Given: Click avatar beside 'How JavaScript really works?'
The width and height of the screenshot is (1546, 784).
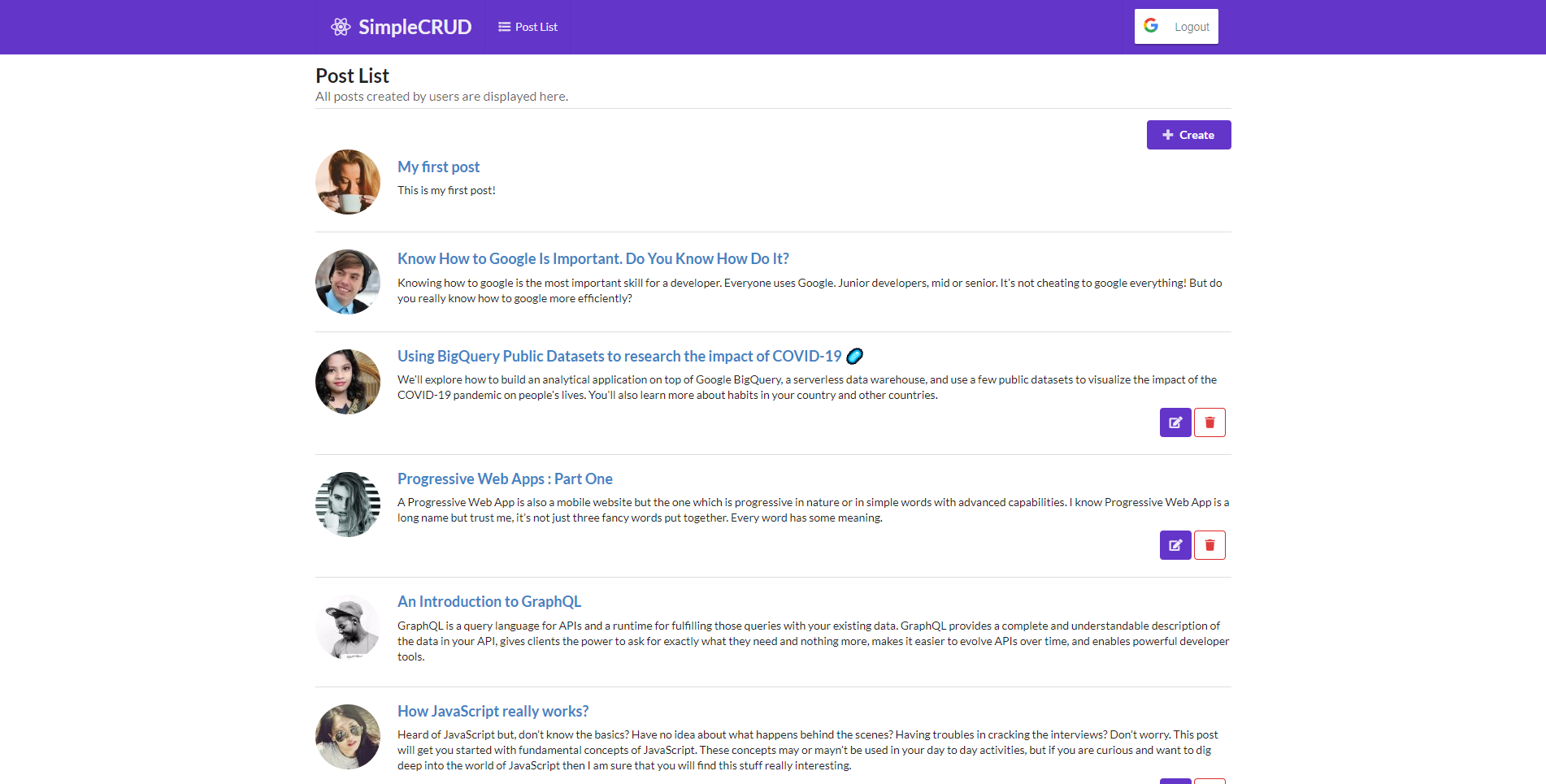Looking at the screenshot, I should [x=348, y=737].
